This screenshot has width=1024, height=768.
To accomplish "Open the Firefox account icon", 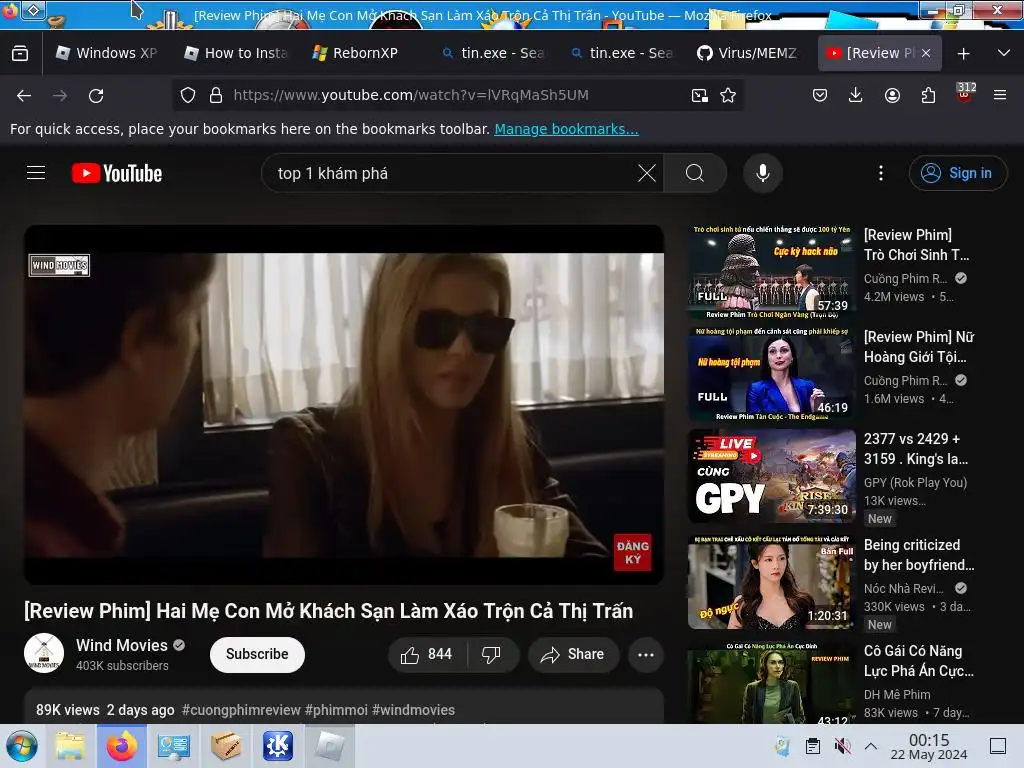I will (x=892, y=95).
